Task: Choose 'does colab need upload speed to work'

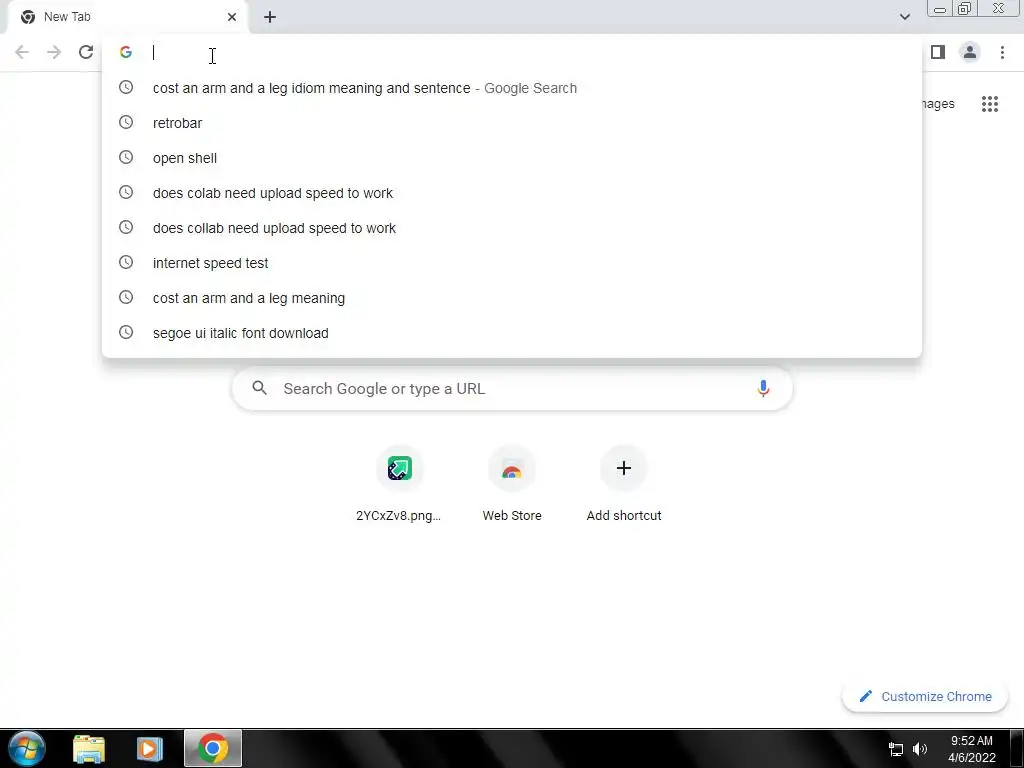Action: (512, 193)
